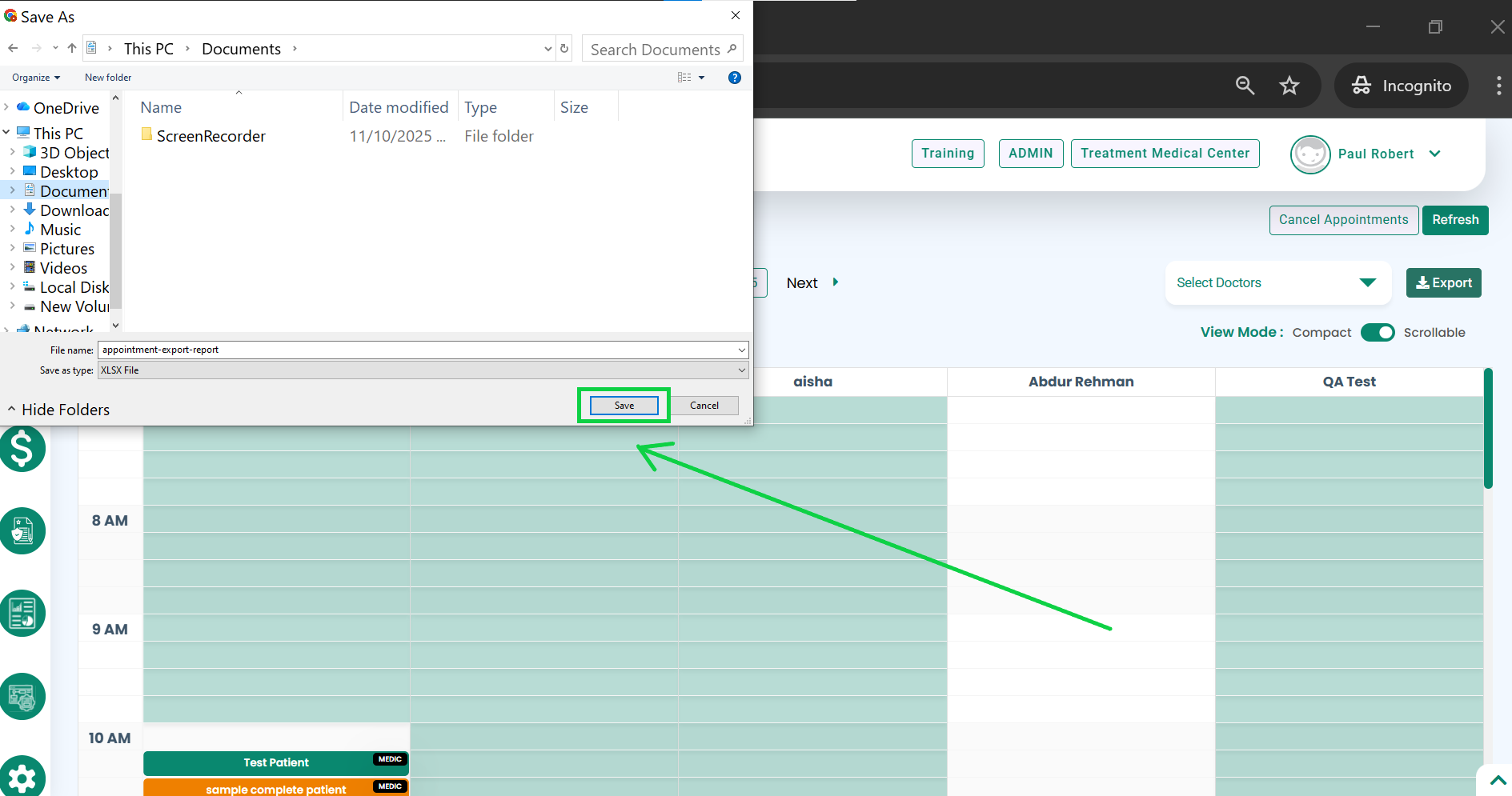Expand the Save as type dropdown
The height and width of the screenshot is (796, 1512).
tap(742, 370)
